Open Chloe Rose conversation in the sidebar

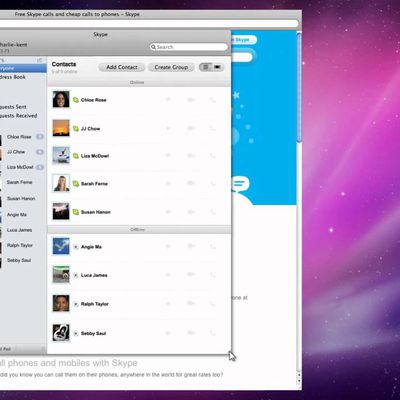(19, 137)
